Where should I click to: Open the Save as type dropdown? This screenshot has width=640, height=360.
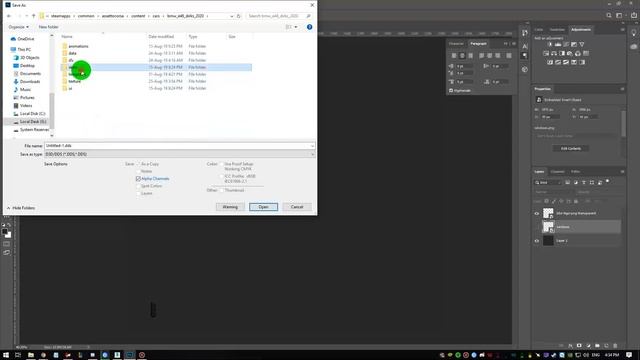[x=180, y=154]
